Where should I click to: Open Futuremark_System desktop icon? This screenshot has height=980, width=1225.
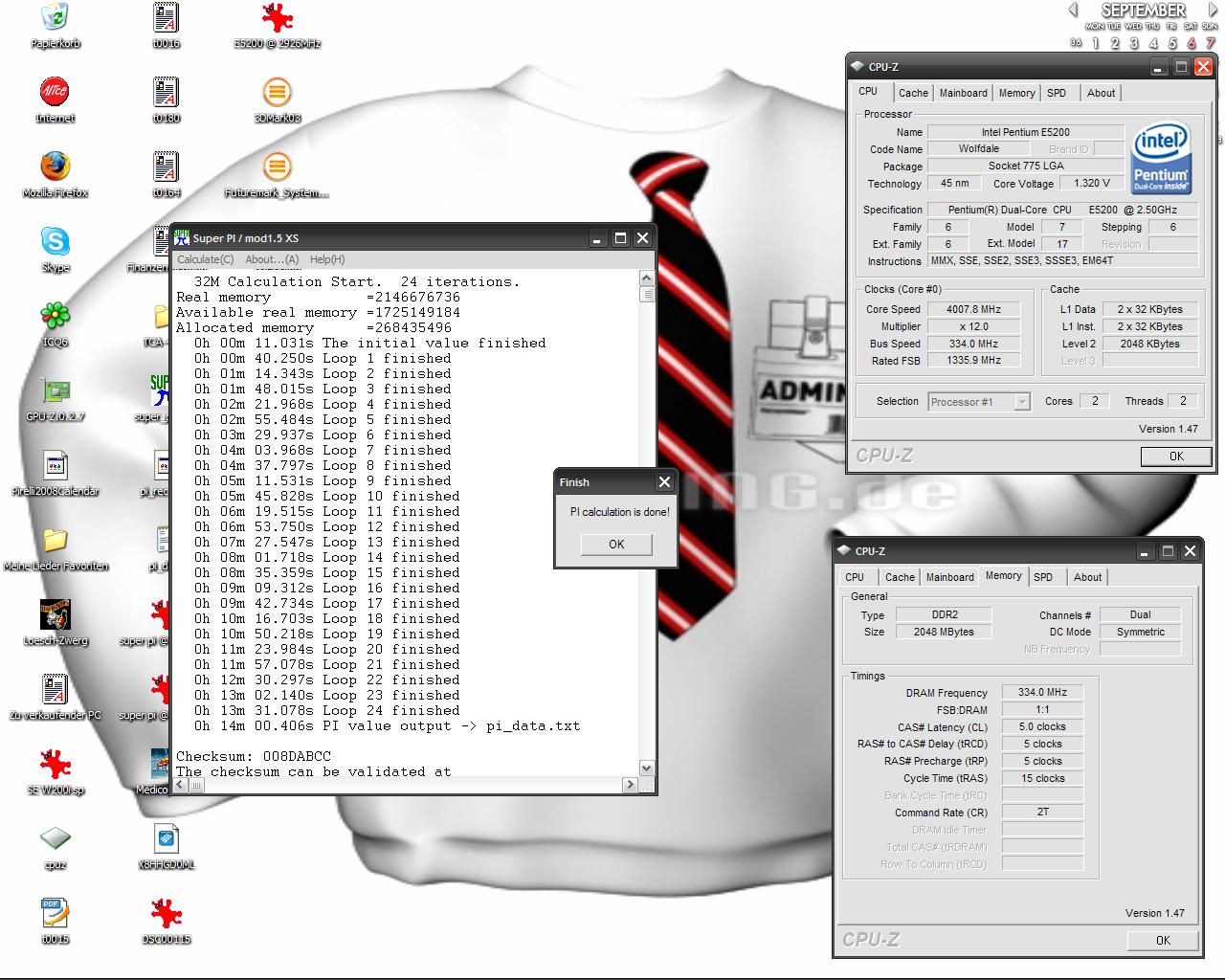pos(278,167)
